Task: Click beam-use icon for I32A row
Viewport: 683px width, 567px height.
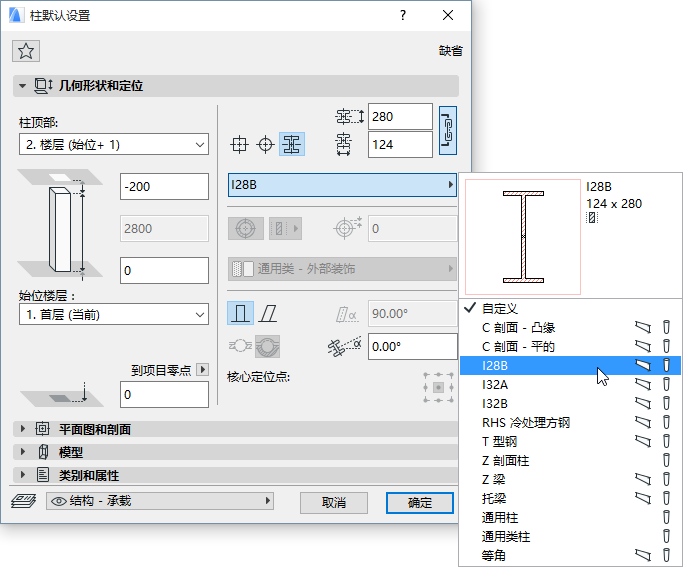Action: (642, 384)
